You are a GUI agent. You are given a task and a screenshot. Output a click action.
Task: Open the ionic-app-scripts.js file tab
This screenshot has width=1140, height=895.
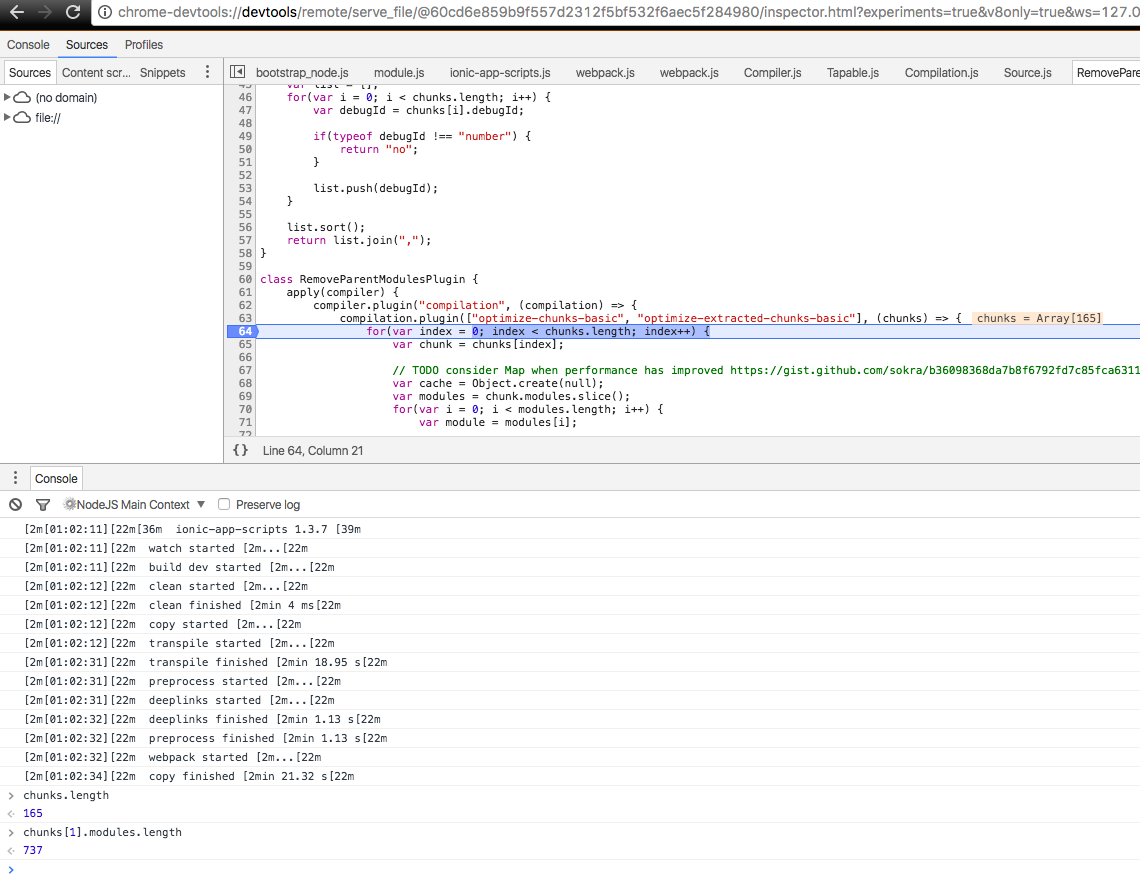click(x=500, y=73)
